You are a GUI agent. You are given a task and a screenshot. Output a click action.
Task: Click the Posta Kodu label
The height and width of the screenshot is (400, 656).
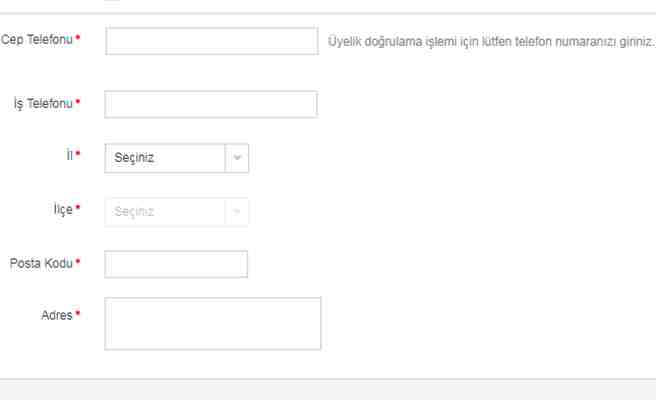pos(41,263)
